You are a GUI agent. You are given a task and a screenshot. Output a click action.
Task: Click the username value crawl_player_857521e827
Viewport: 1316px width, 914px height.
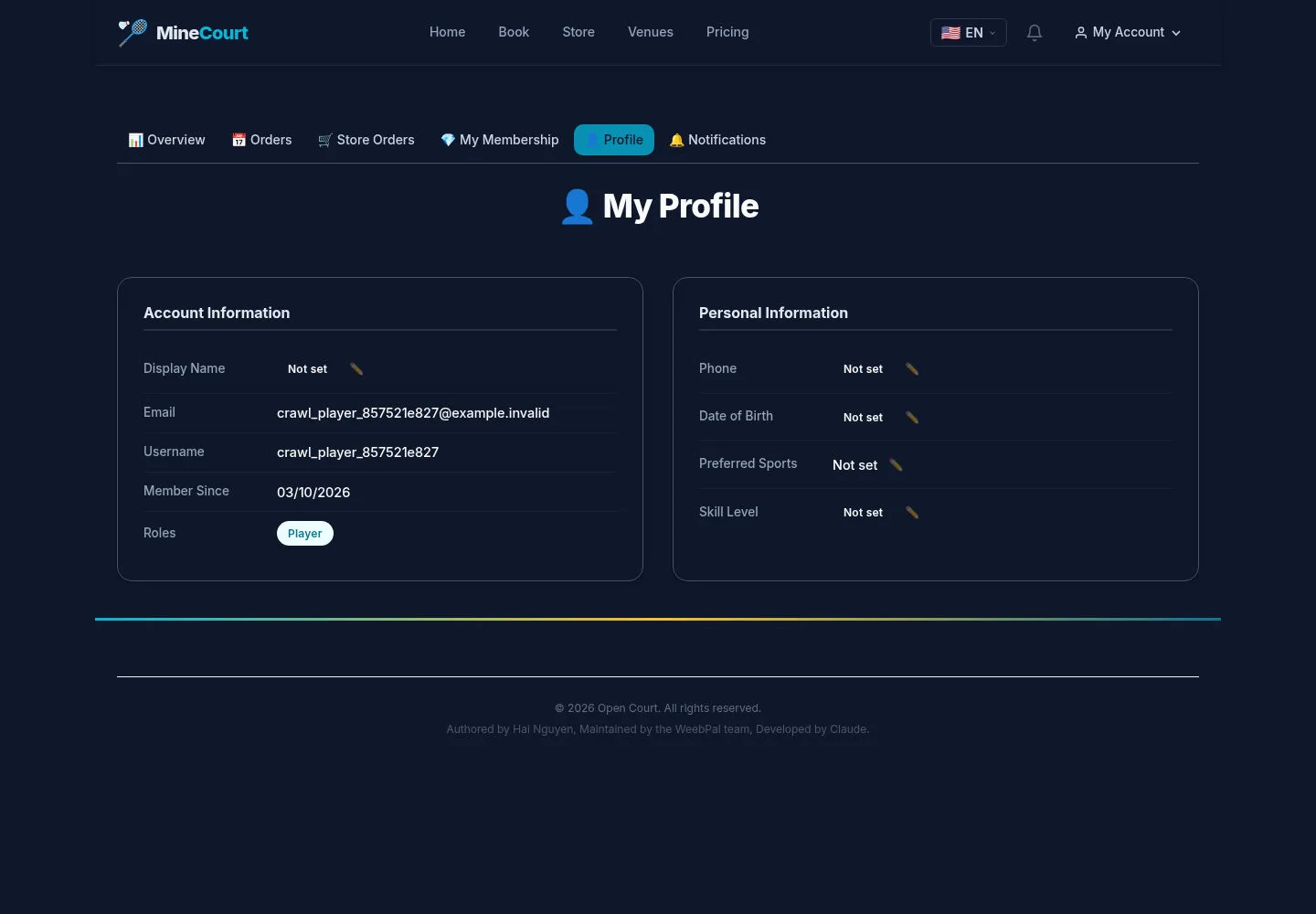[x=358, y=452]
